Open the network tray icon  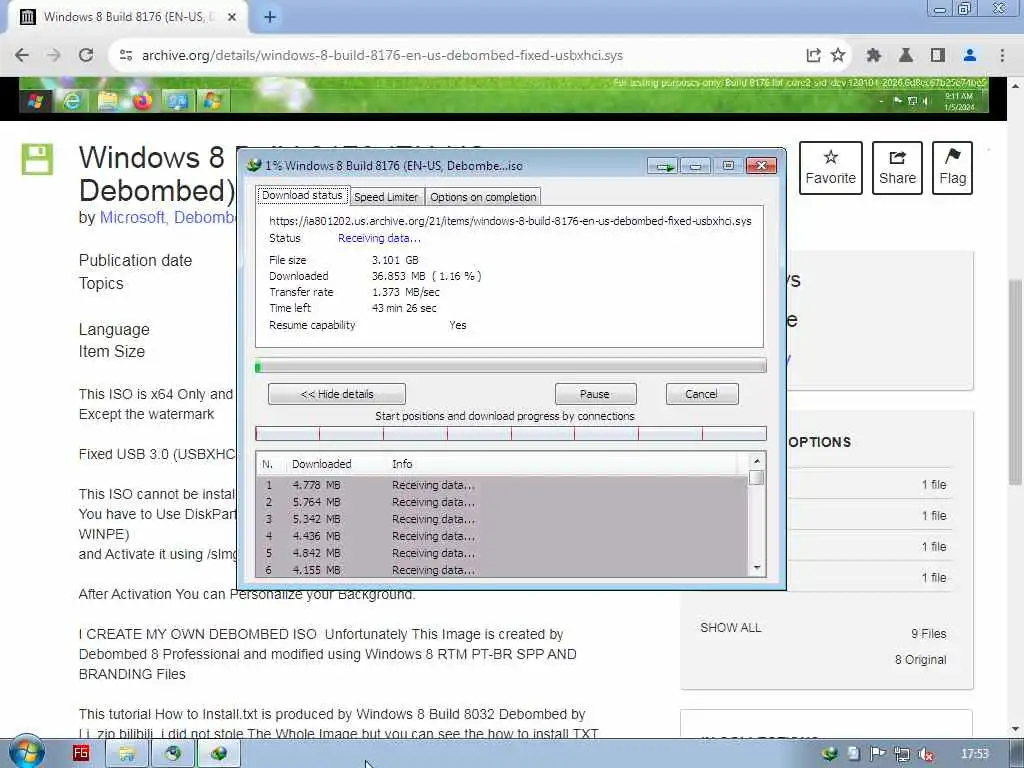coord(902,754)
